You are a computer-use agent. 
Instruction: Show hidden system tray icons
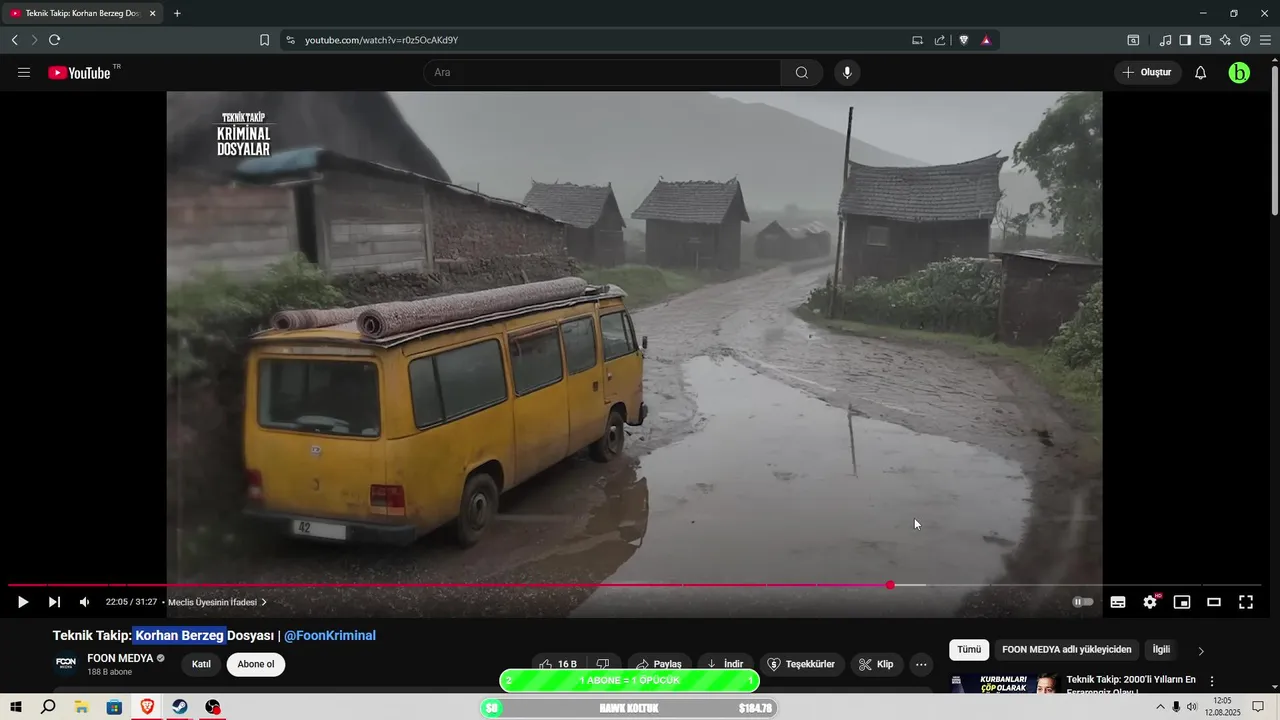[x=1160, y=707]
